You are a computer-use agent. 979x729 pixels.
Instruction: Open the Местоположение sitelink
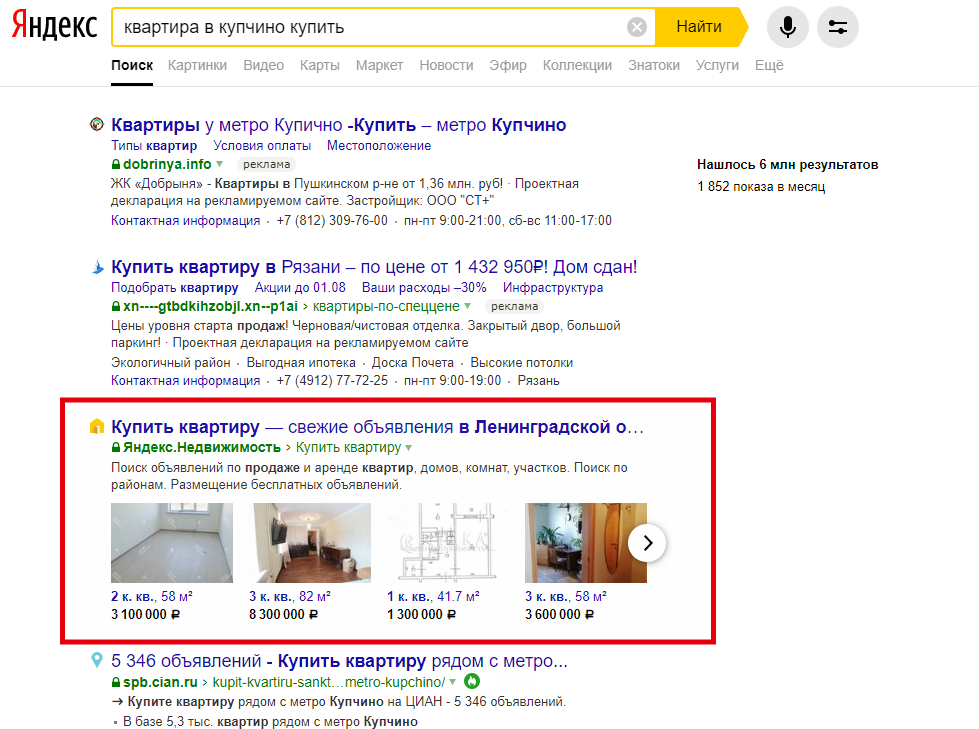tap(379, 145)
